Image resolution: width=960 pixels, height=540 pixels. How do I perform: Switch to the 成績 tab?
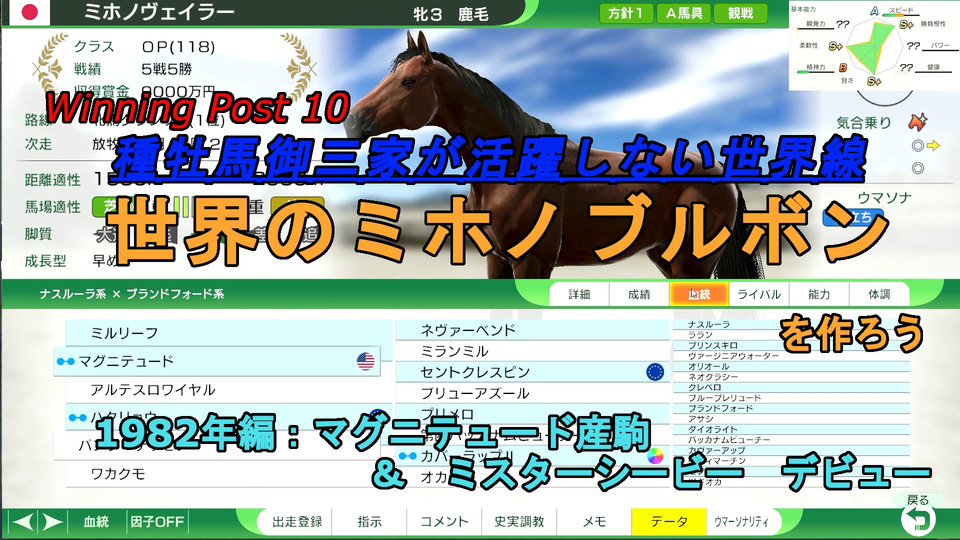pyautogui.click(x=639, y=294)
